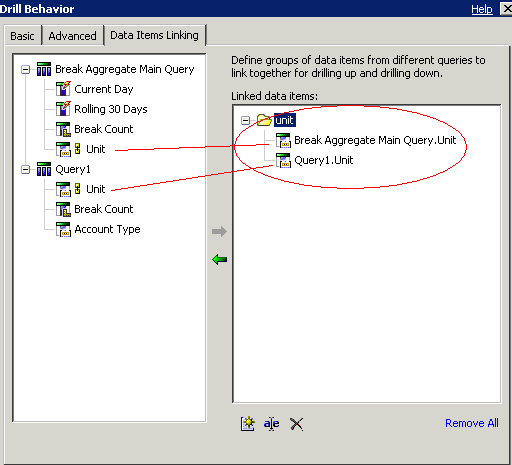Click the unit folder icon

264,120
